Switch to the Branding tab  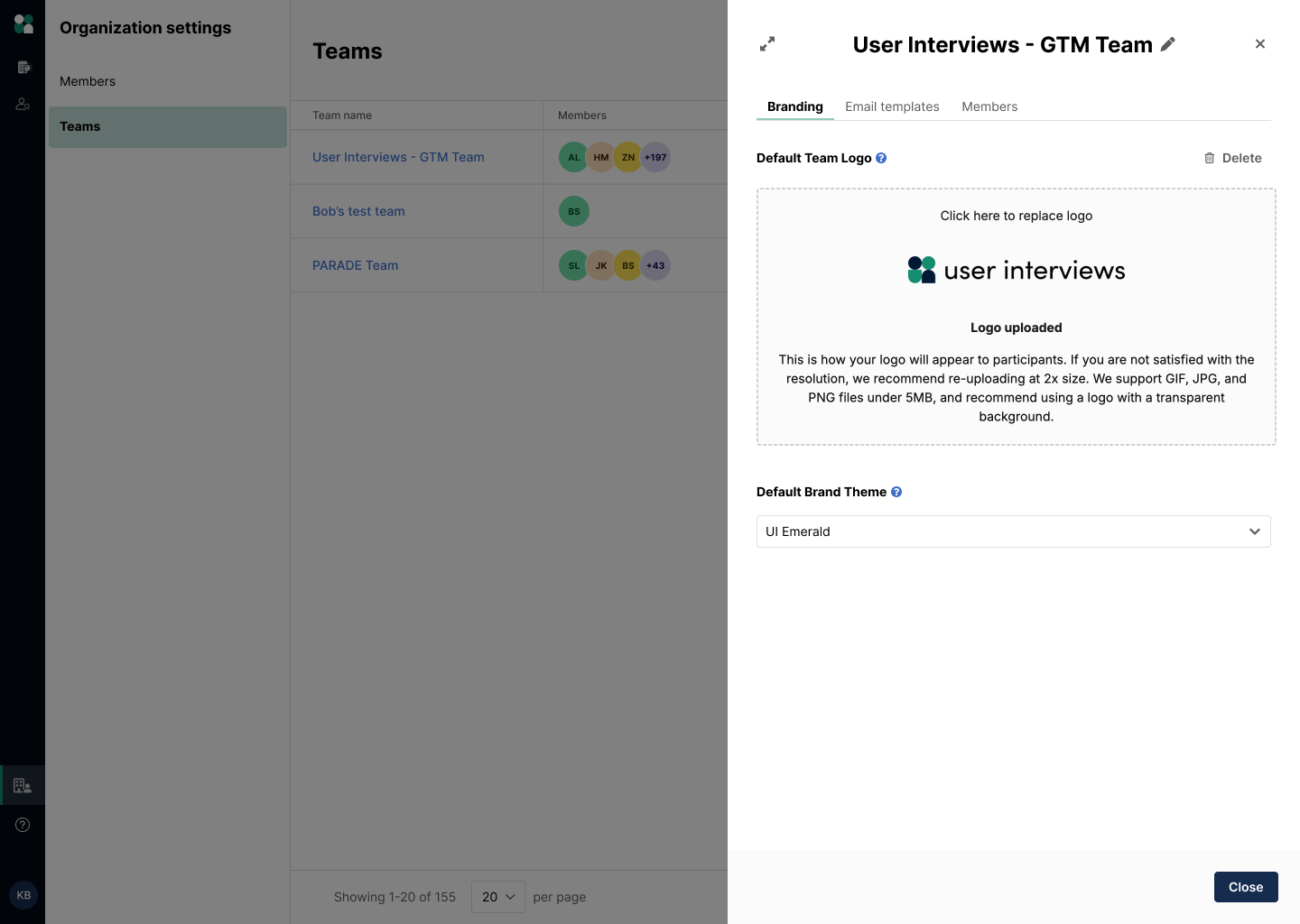tap(795, 106)
